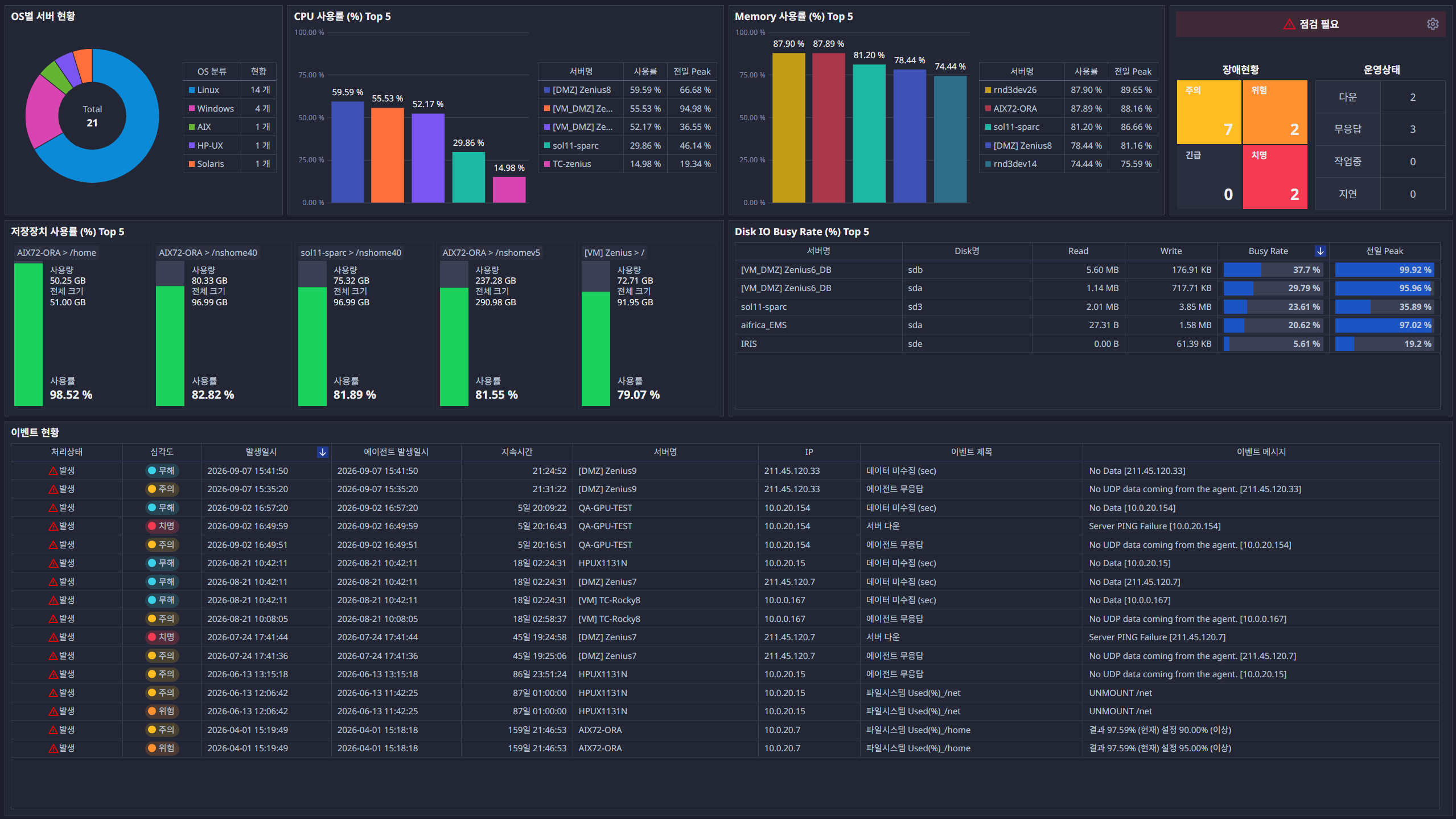Click the 전일 Peak 99.92 % progress bar
1456x819 pixels.
[x=1384, y=270]
